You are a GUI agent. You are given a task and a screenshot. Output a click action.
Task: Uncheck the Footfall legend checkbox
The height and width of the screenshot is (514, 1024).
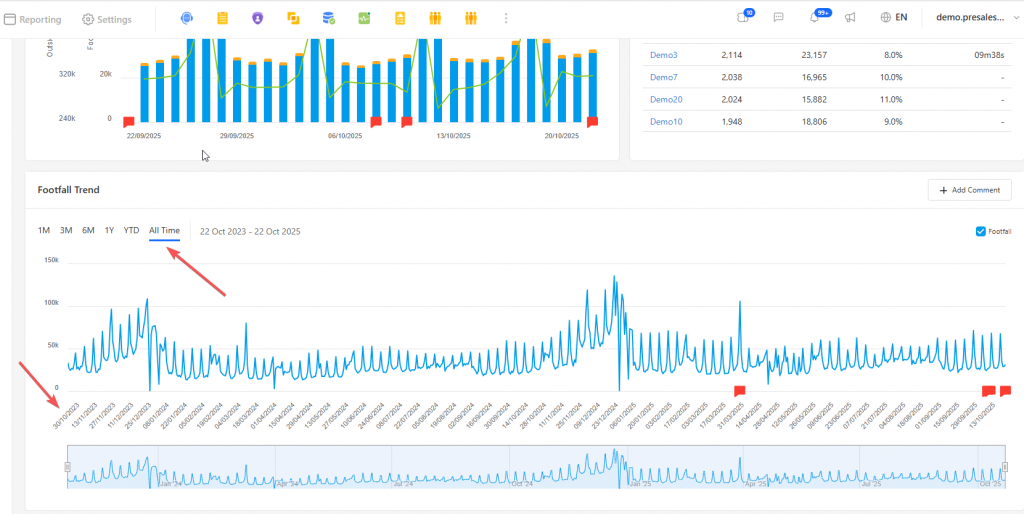[x=980, y=231]
